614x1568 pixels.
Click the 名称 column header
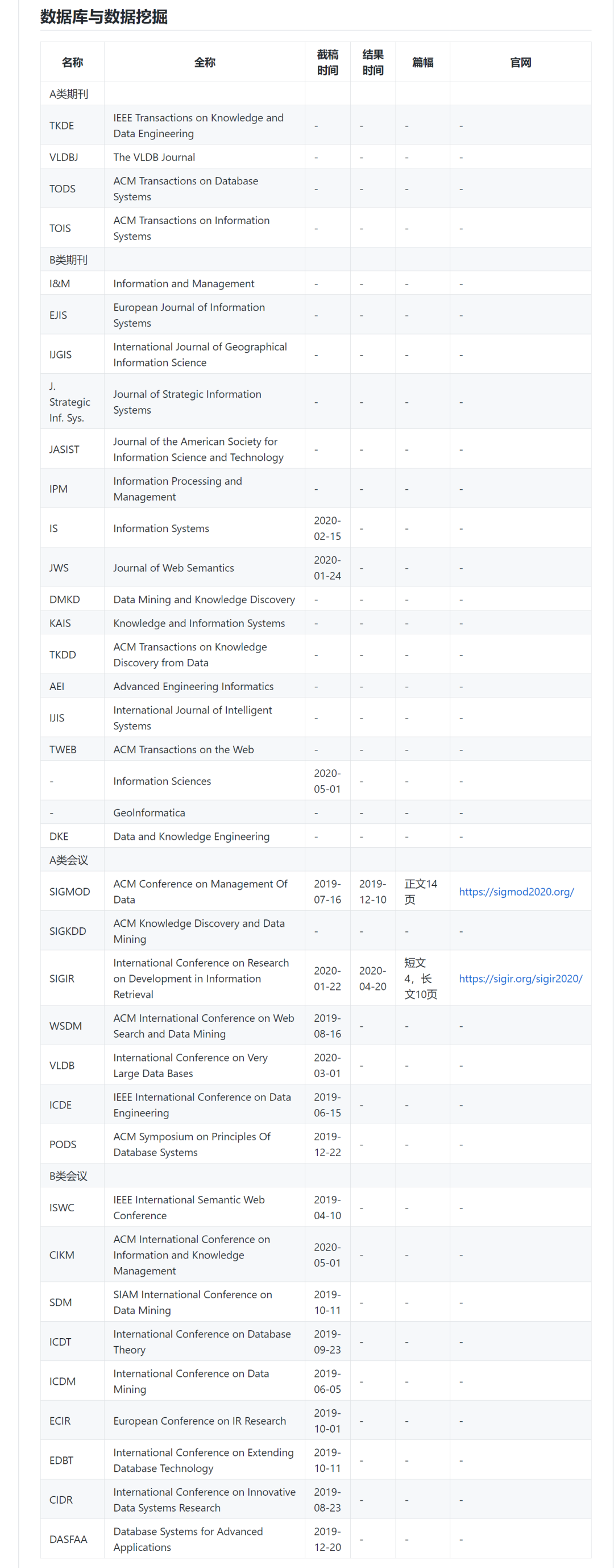click(x=72, y=62)
